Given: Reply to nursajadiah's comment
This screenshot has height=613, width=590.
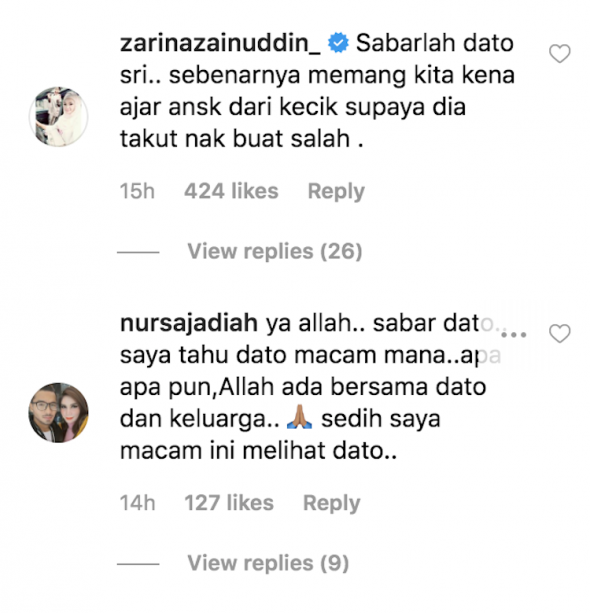Looking at the screenshot, I should [x=332, y=503].
